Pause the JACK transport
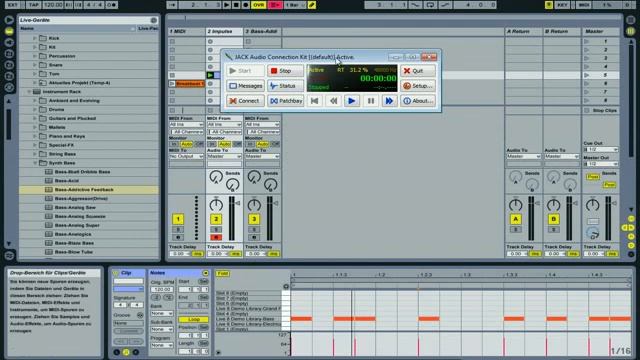Viewport: 640px width, 360px height. click(371, 101)
